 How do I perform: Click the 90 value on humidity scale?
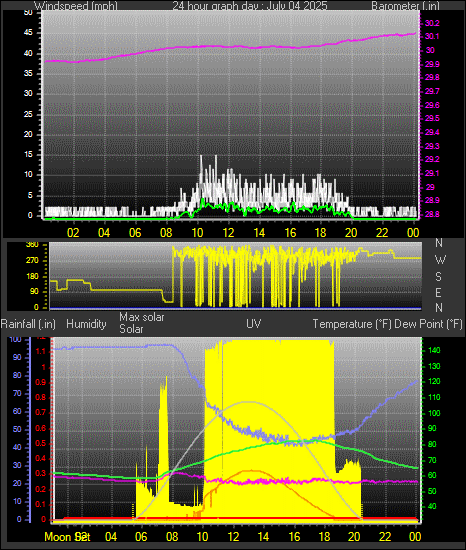[x=17, y=357]
